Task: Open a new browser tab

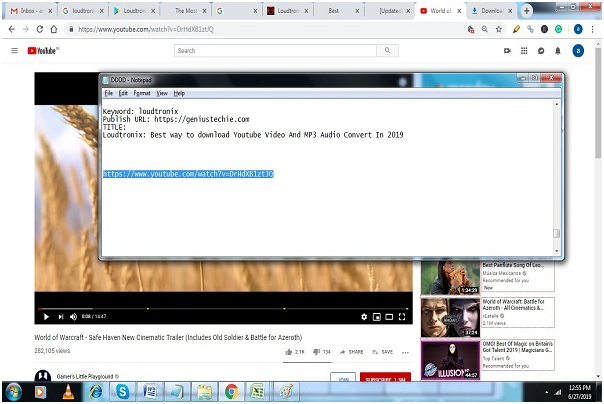Action: 527,11
